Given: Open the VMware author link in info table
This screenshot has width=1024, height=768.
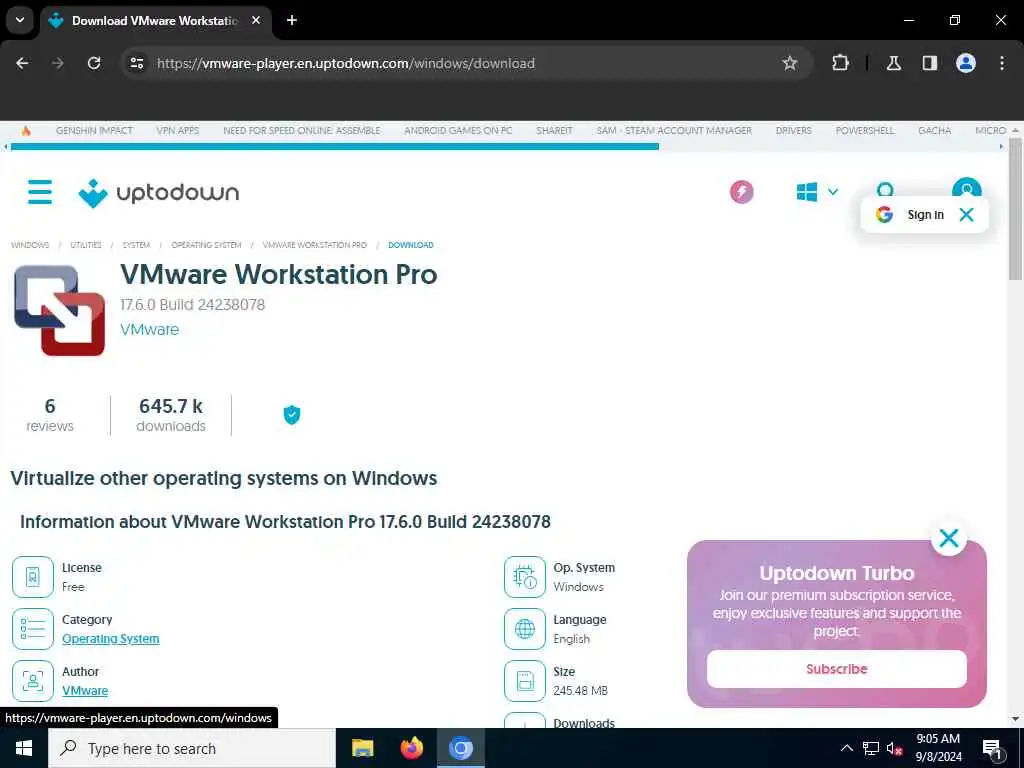Looking at the screenshot, I should [x=85, y=690].
